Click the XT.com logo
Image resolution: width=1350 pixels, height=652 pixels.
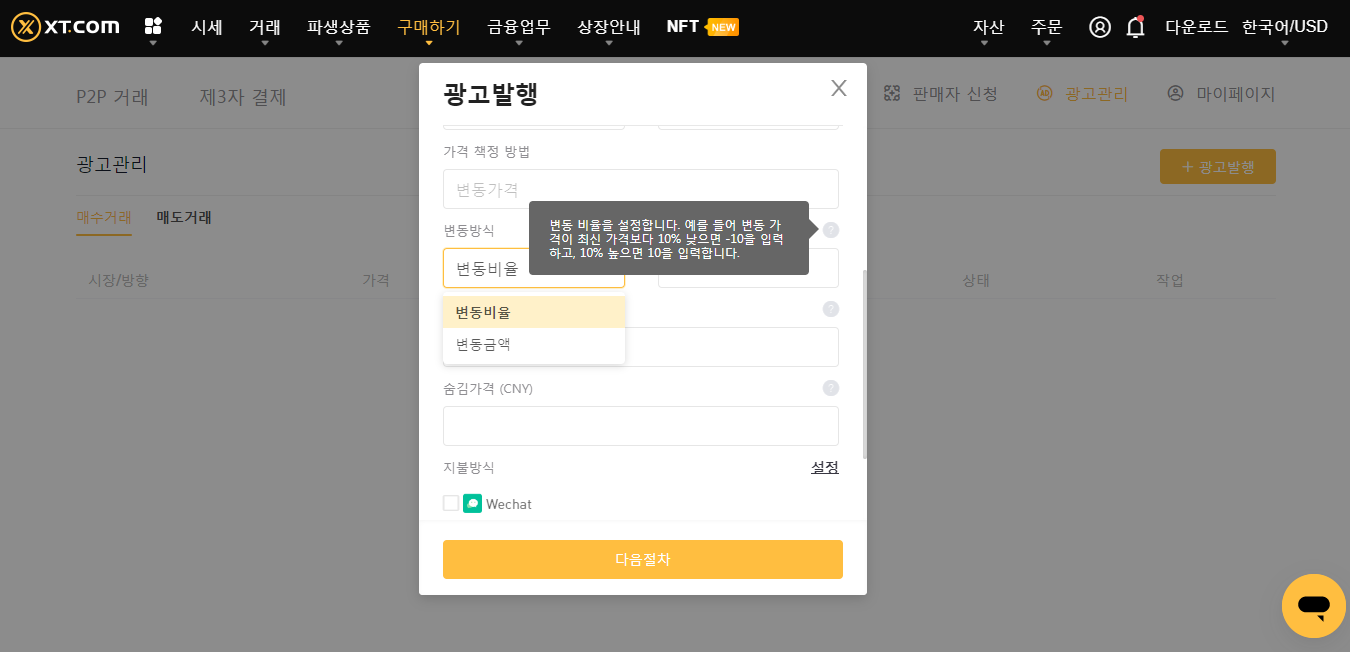[x=65, y=27]
